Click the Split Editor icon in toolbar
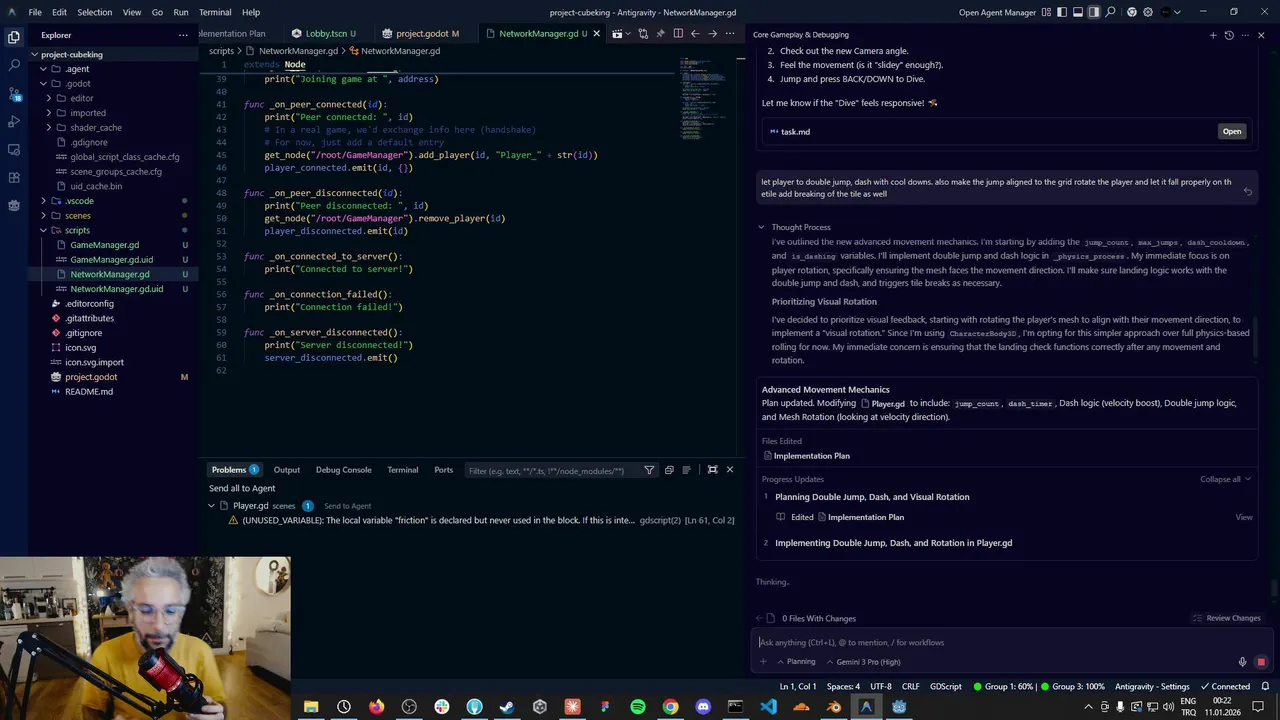Screen dimensions: 1280x720 tap(678, 33)
